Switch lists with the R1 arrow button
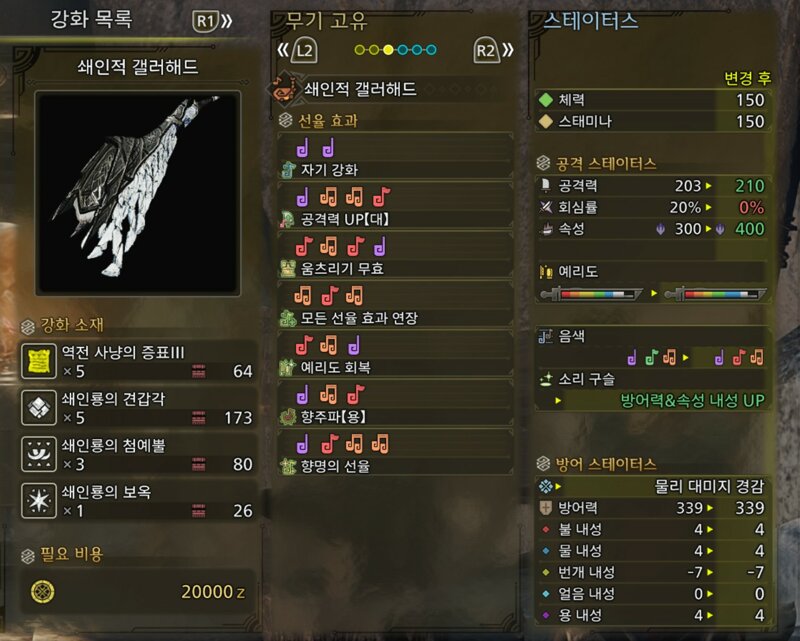800x641 pixels. (x=212, y=21)
